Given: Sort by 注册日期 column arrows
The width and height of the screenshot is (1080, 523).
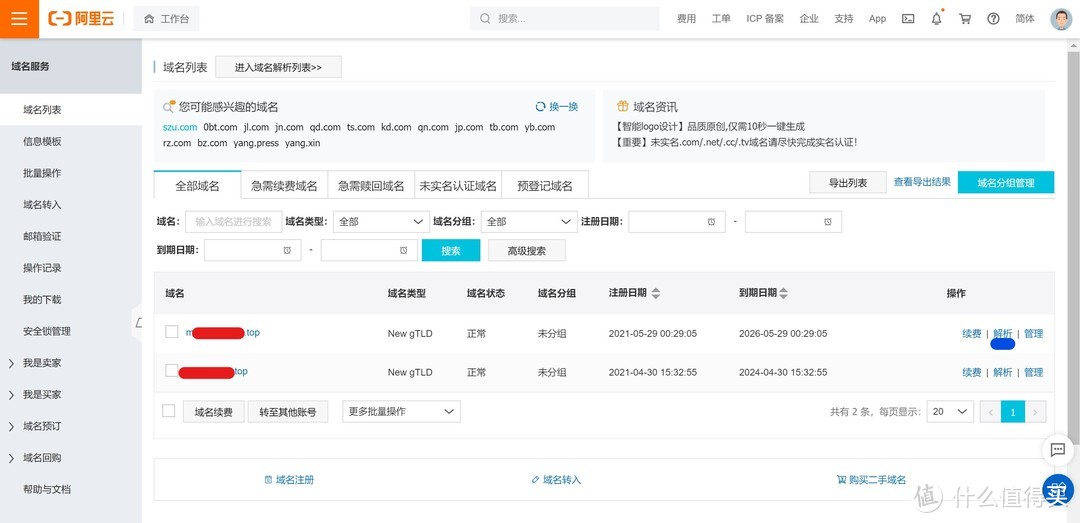Looking at the screenshot, I should pyautogui.click(x=656, y=293).
